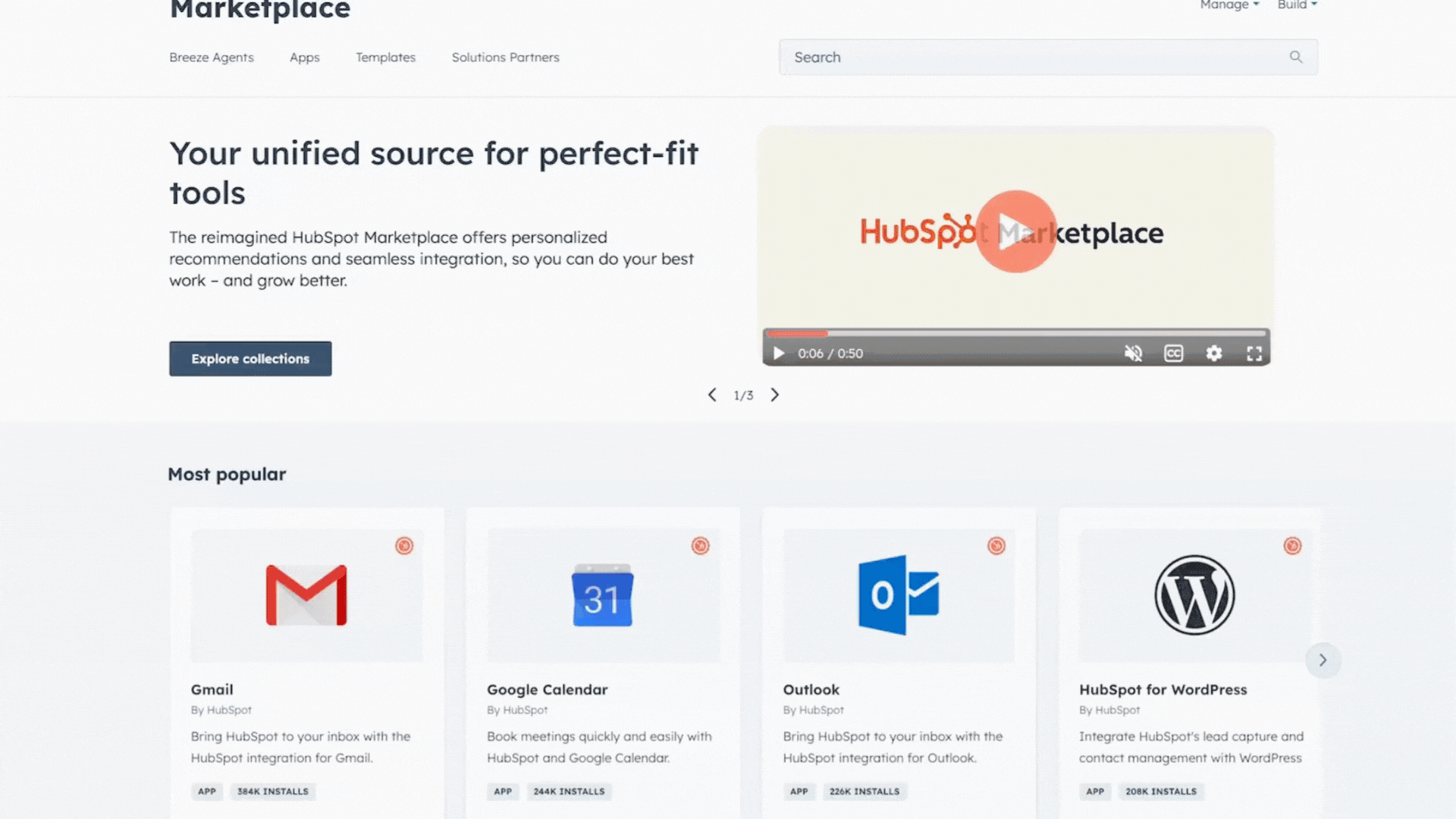Open Solutions Partners tab
The image size is (1456, 819).
click(x=506, y=58)
